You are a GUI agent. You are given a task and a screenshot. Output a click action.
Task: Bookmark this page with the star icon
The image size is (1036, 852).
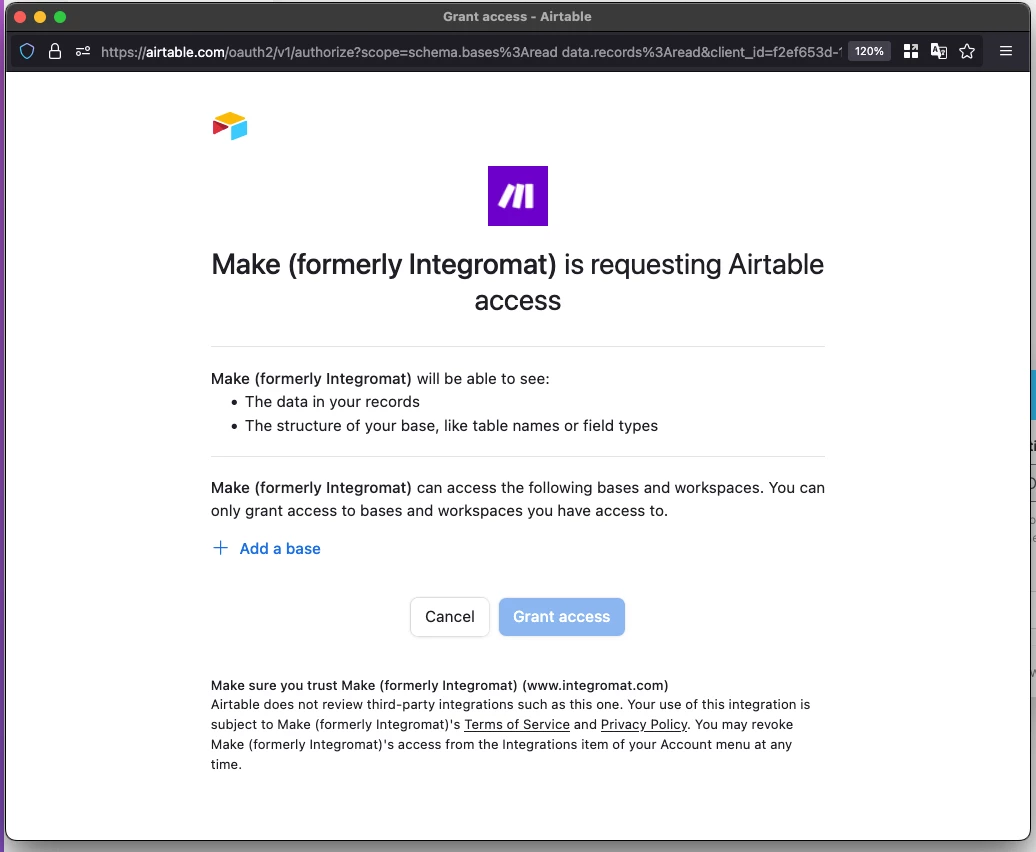[967, 52]
